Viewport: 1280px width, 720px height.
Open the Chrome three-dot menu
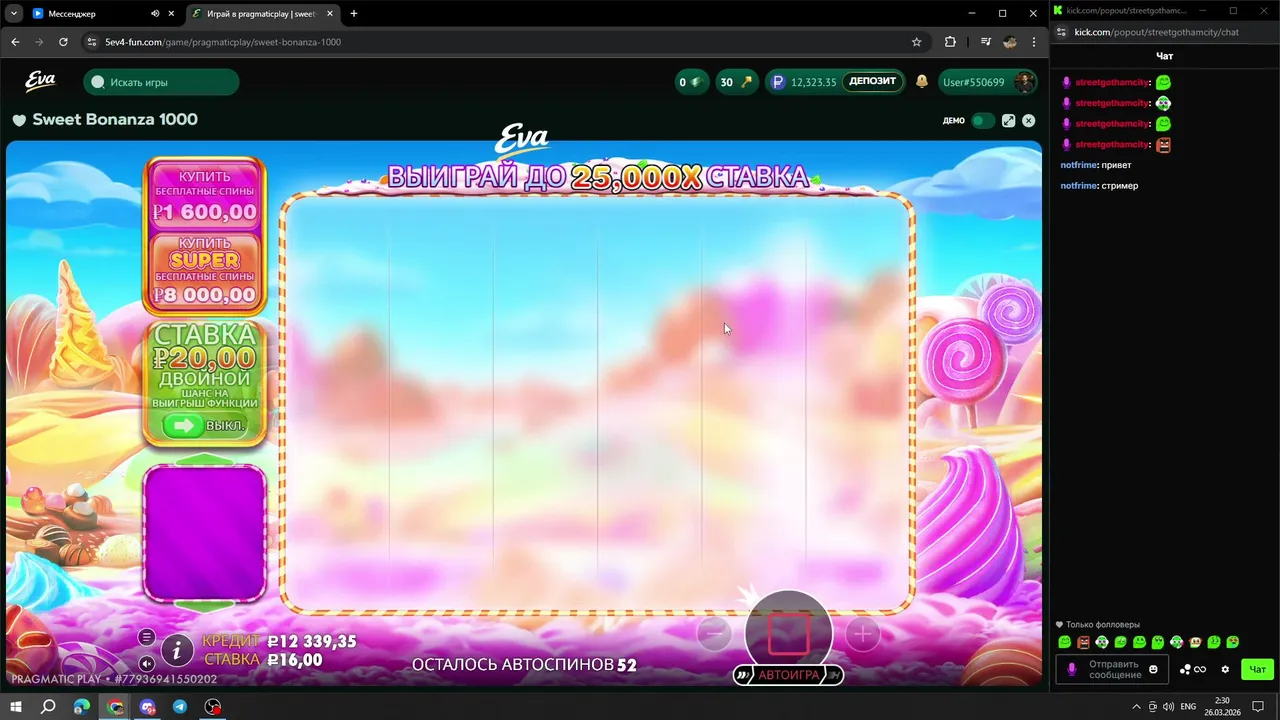(x=1034, y=42)
